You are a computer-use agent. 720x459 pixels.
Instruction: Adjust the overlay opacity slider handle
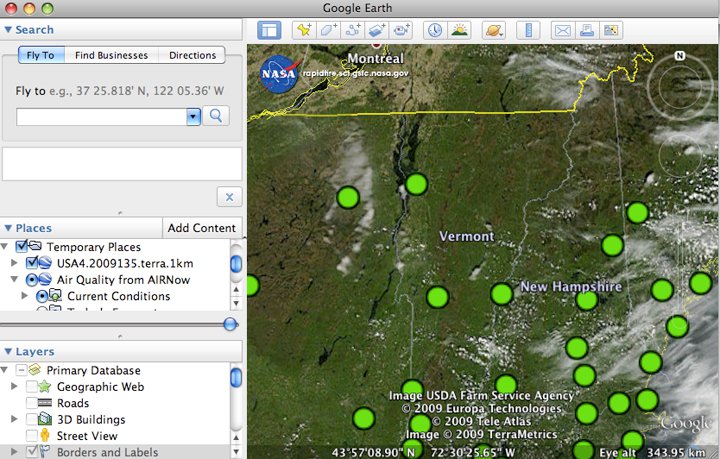pos(230,324)
